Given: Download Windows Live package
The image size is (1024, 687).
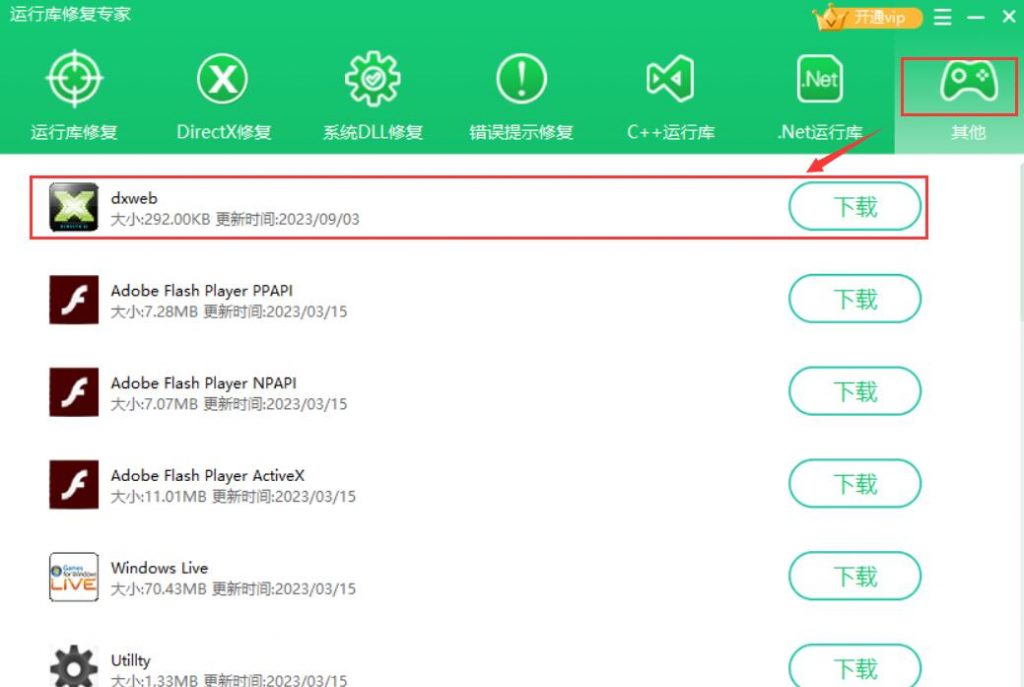Looking at the screenshot, I should (x=855, y=577).
